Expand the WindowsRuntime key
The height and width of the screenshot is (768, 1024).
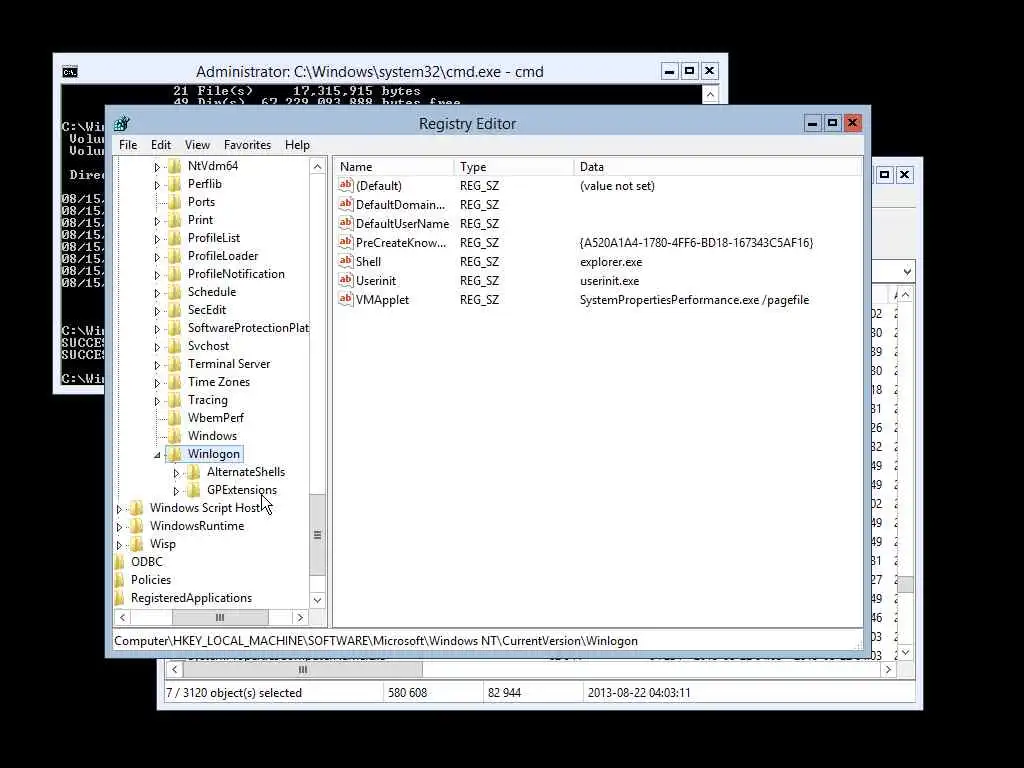(x=119, y=527)
